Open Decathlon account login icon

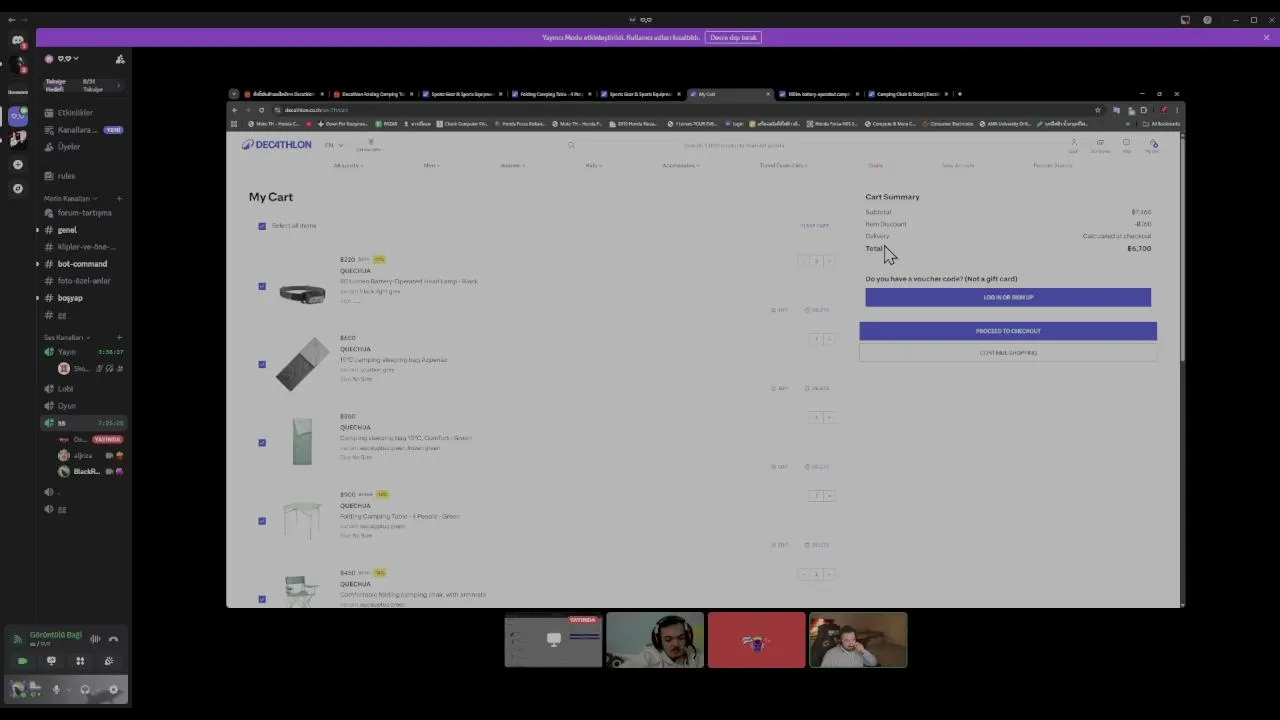point(1073,146)
